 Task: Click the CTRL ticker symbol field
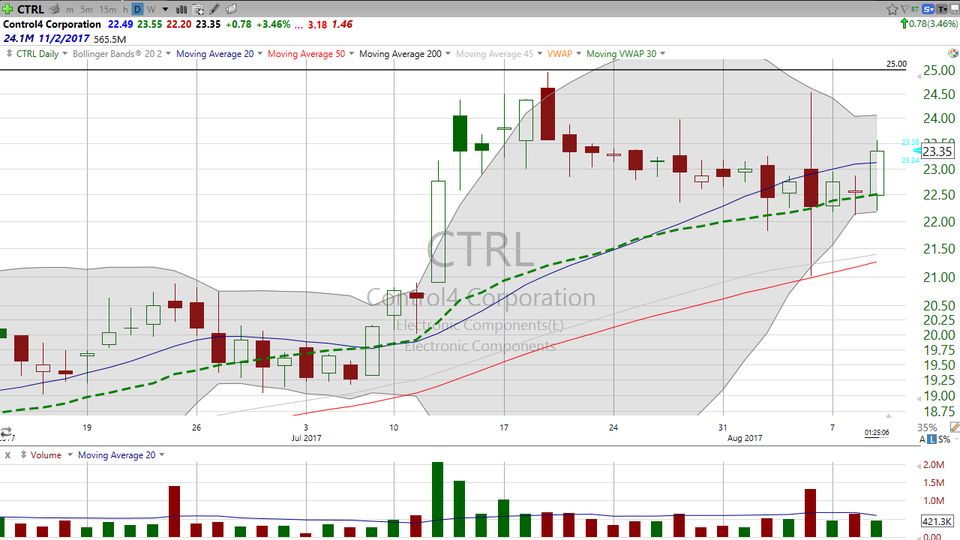click(30, 9)
